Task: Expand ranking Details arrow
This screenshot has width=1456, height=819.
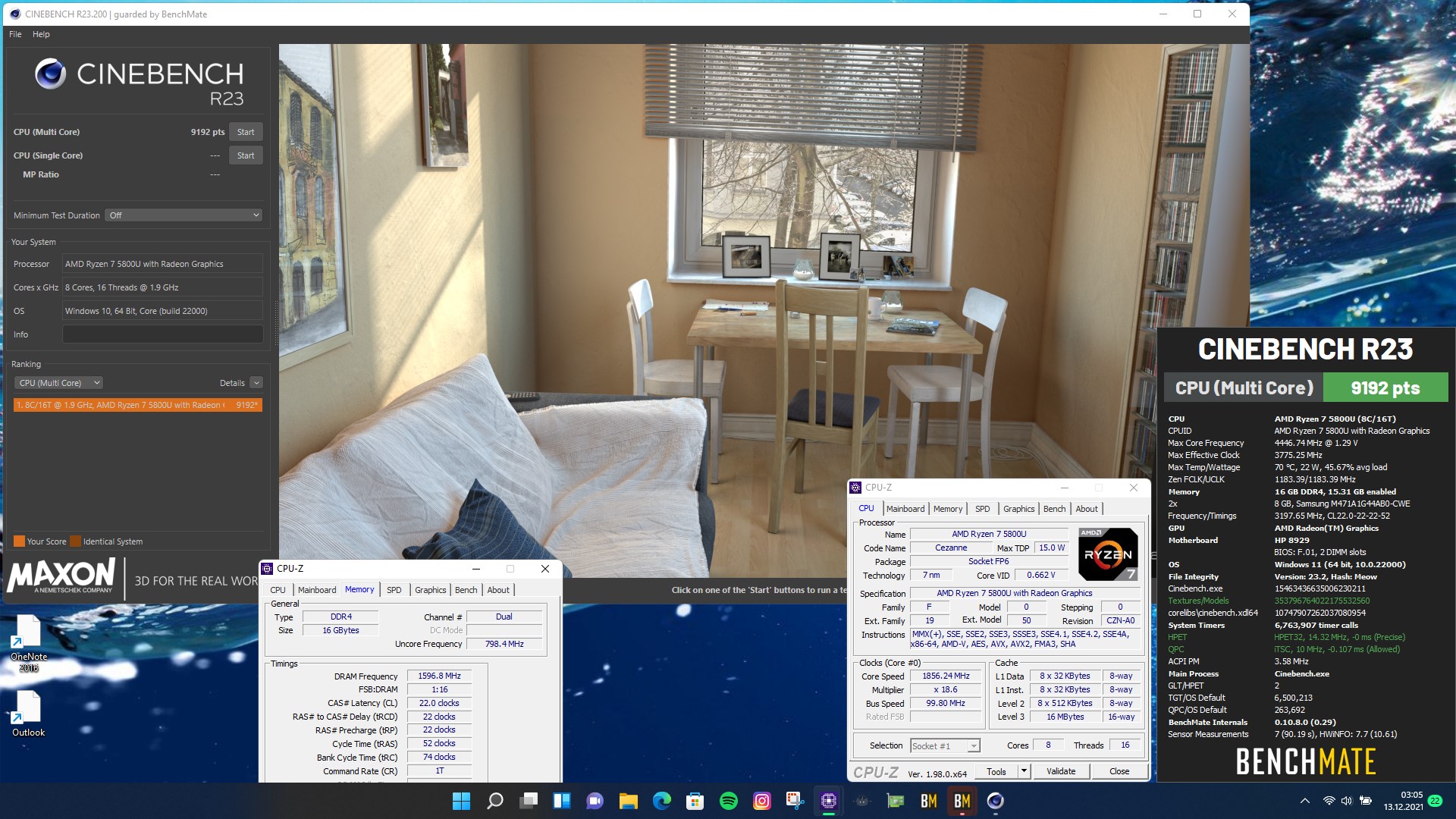Action: click(256, 383)
